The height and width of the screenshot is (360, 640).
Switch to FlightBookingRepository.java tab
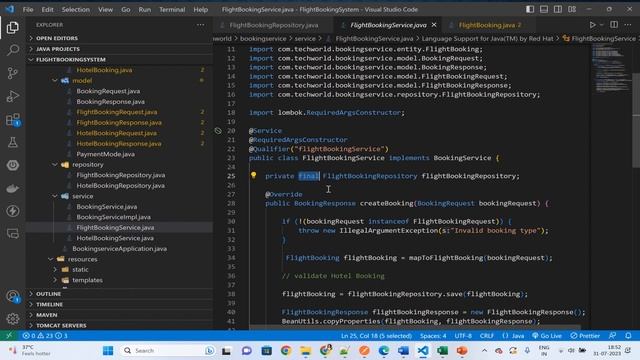coord(273,25)
